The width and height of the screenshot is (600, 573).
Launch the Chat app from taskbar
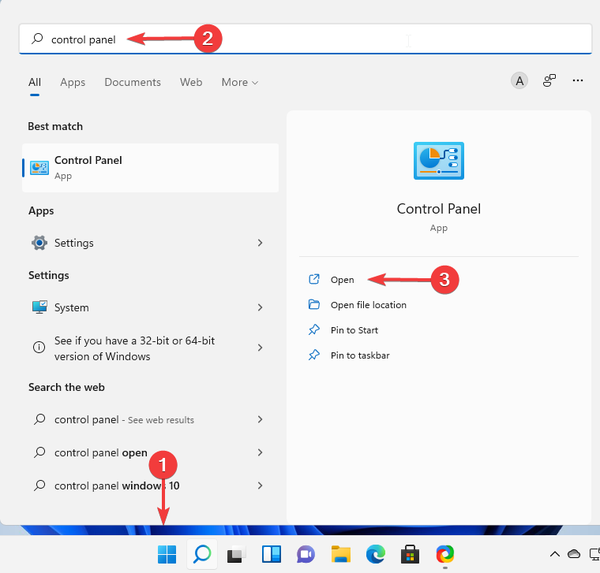(305, 554)
